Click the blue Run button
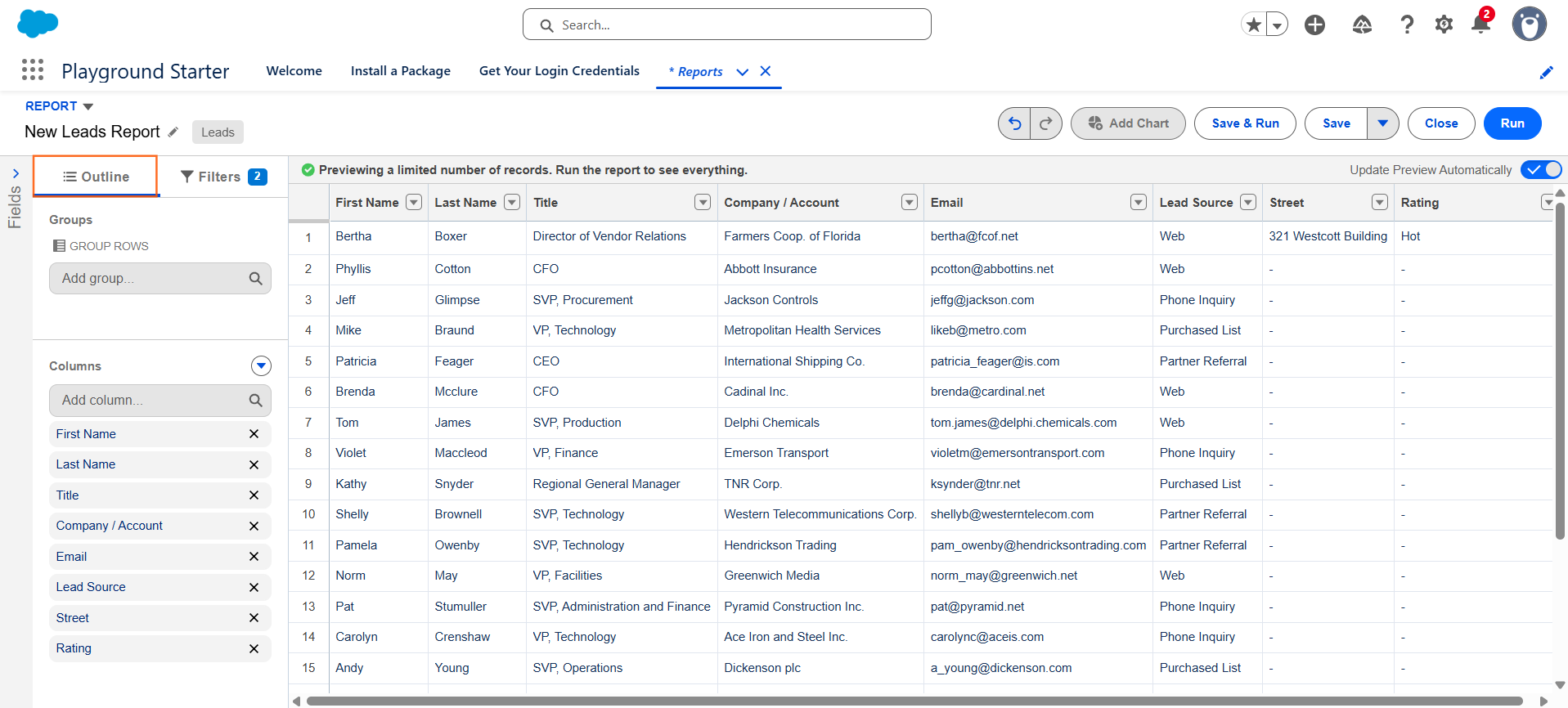Image resolution: width=1568 pixels, height=708 pixels. [1512, 123]
